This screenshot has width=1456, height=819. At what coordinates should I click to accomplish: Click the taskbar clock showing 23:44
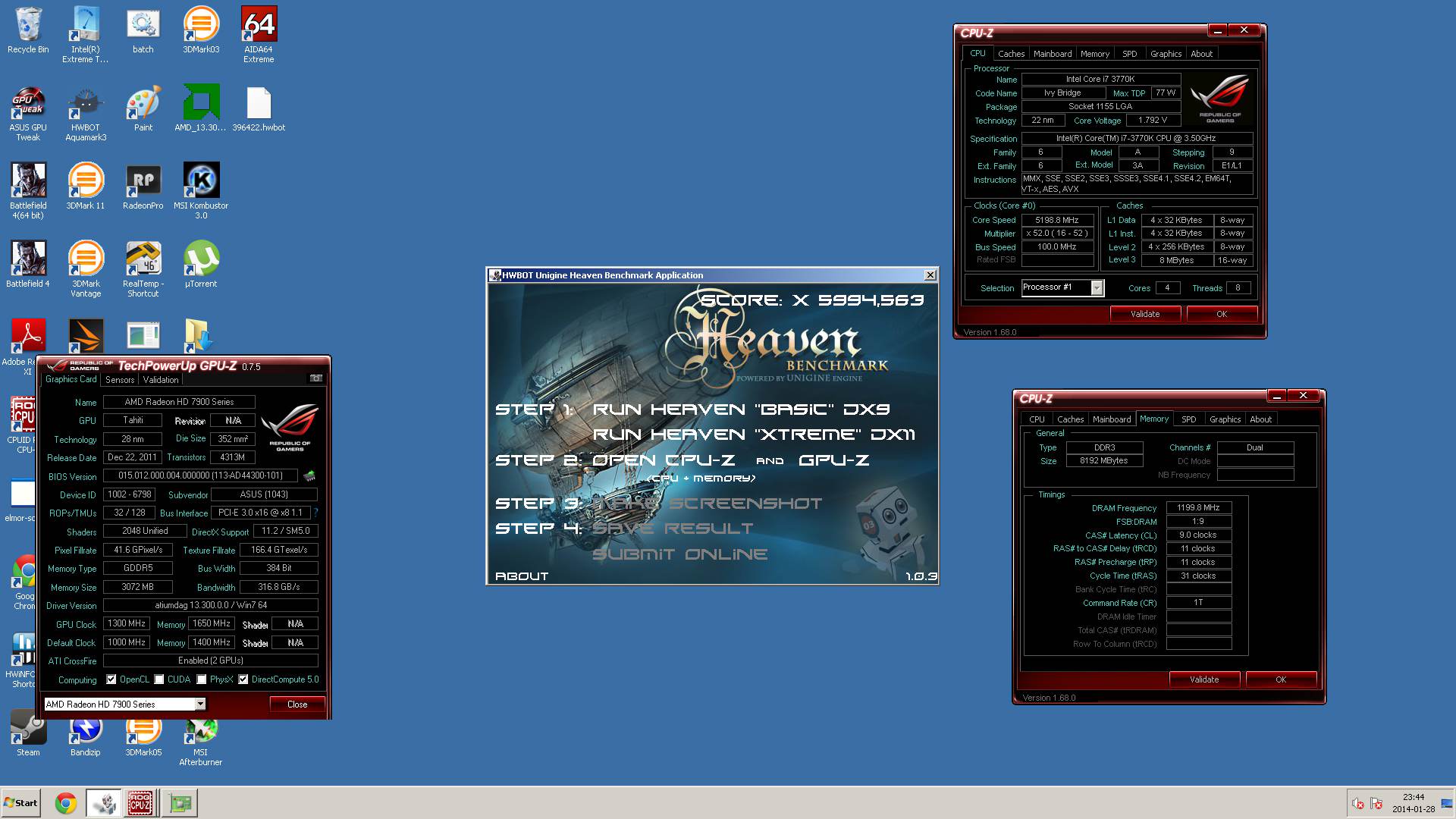coord(1414,803)
